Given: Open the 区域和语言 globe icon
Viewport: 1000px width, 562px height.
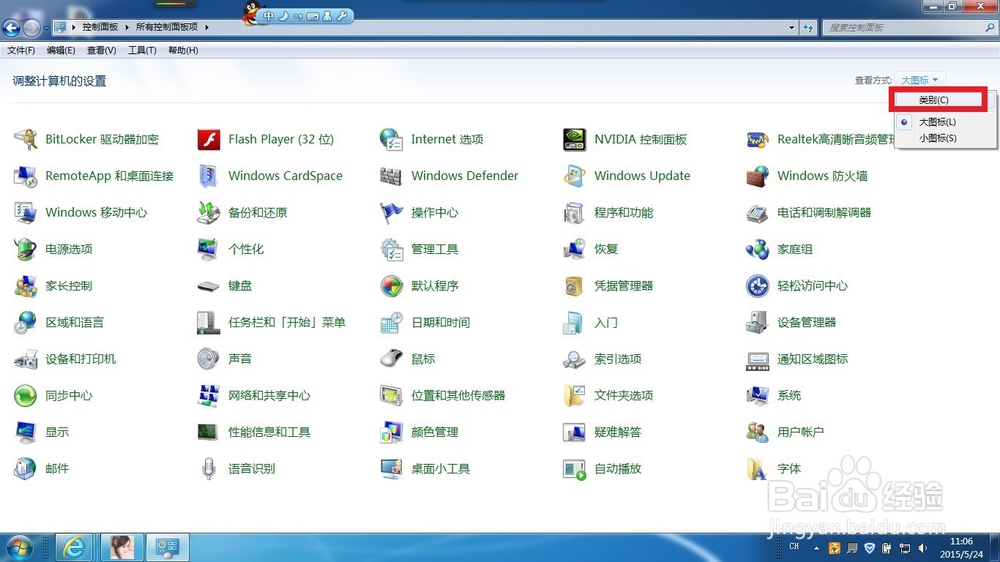Looking at the screenshot, I should (26, 322).
